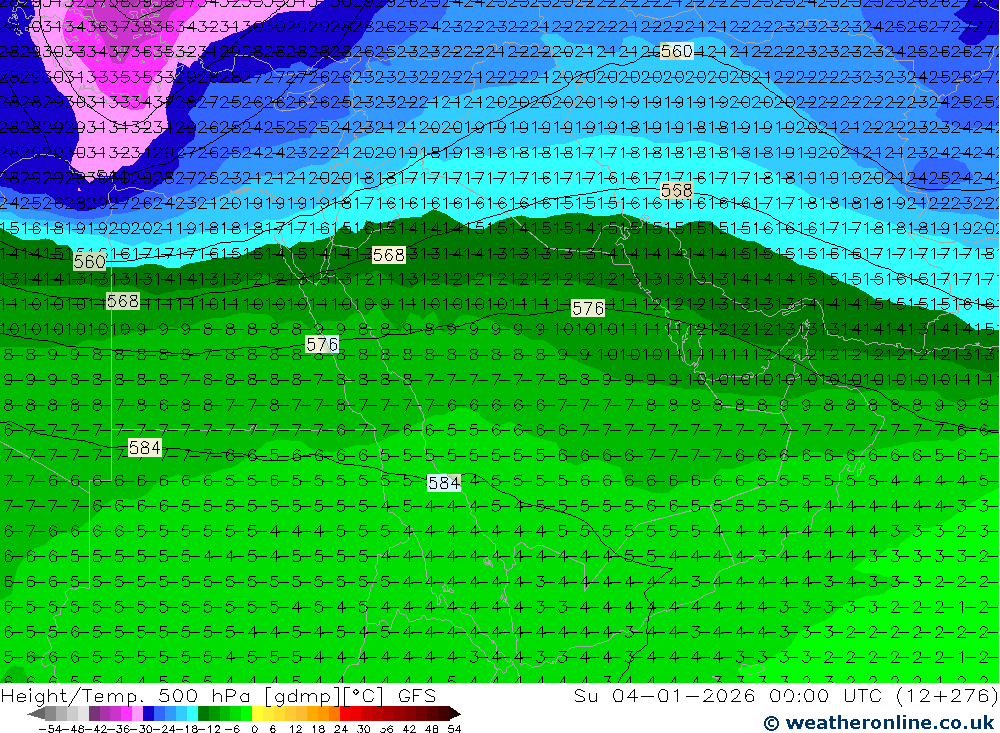This screenshot has width=1000, height=733.
Task: Click the left gray arrow of the legend
Action: point(36,713)
